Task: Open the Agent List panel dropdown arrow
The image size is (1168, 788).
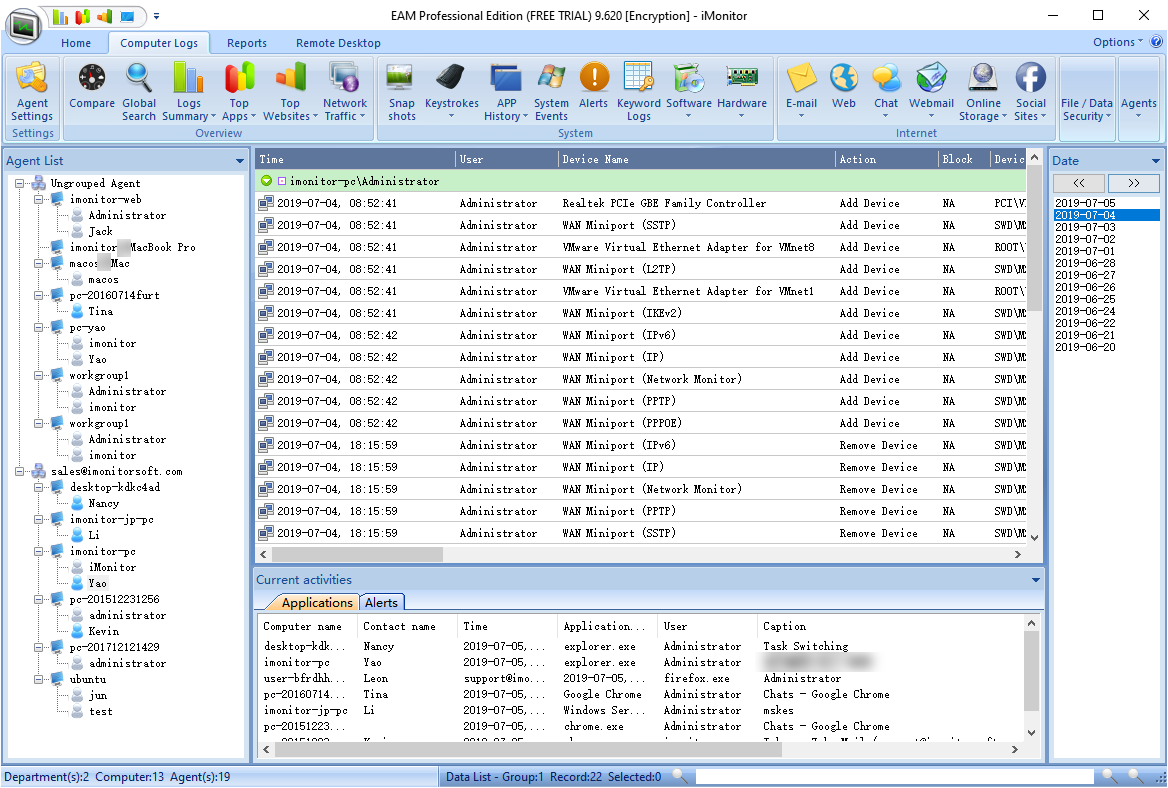Action: 239,161
